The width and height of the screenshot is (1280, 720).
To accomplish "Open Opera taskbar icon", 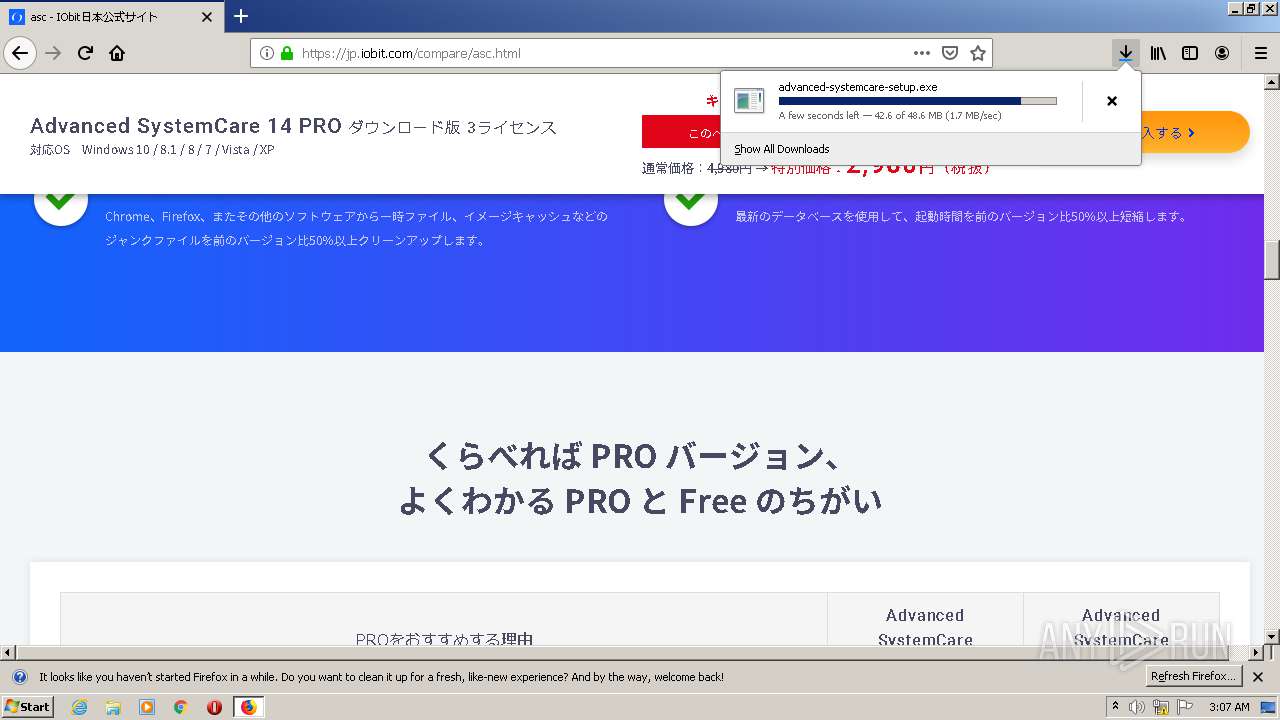I will [214, 707].
